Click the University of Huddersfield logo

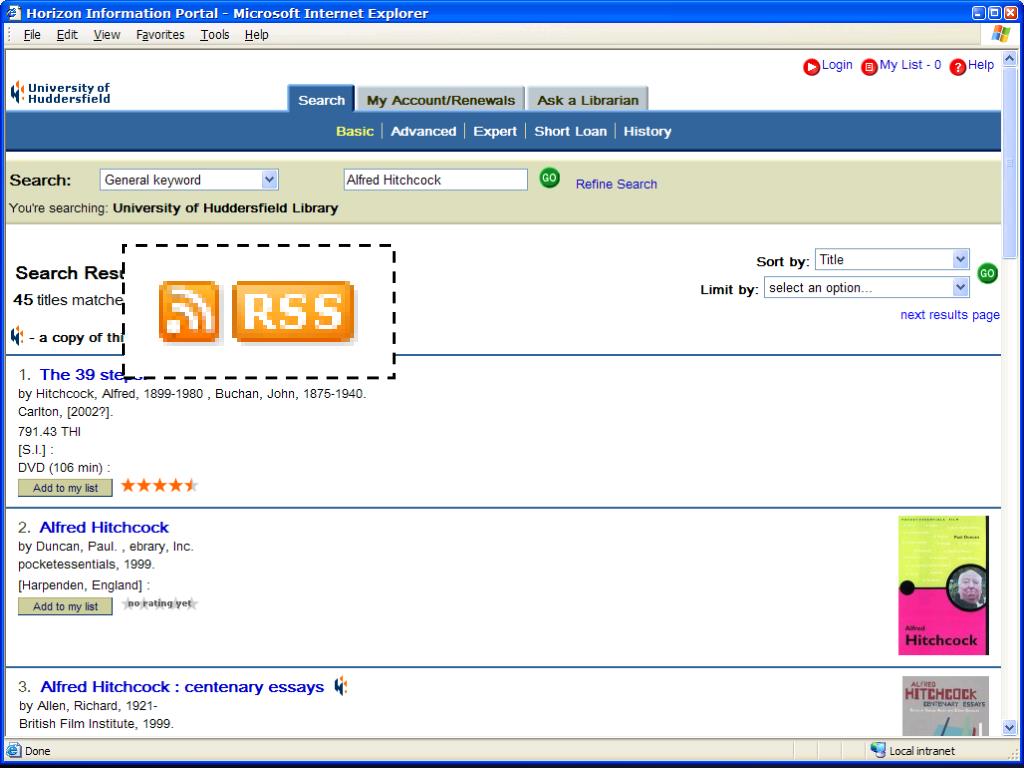point(60,93)
